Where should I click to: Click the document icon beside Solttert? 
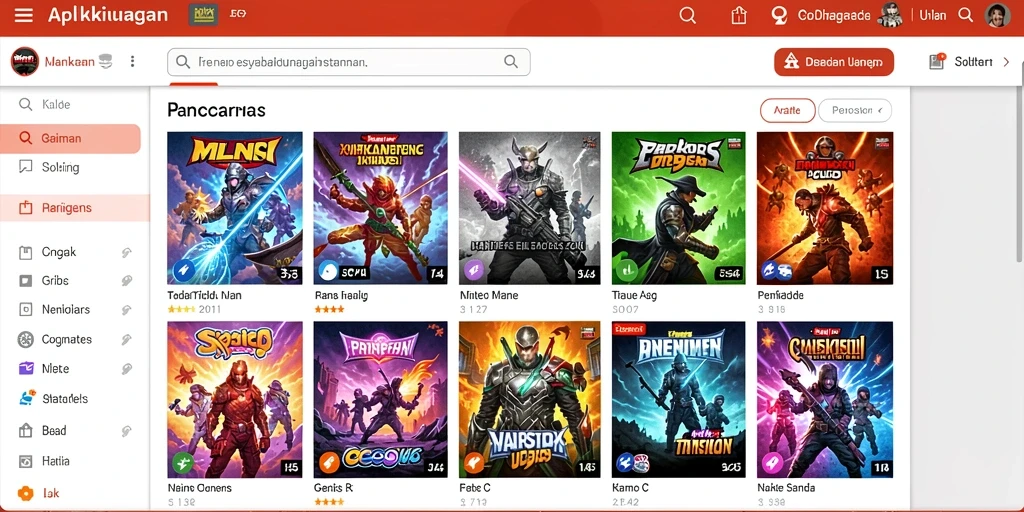click(936, 61)
